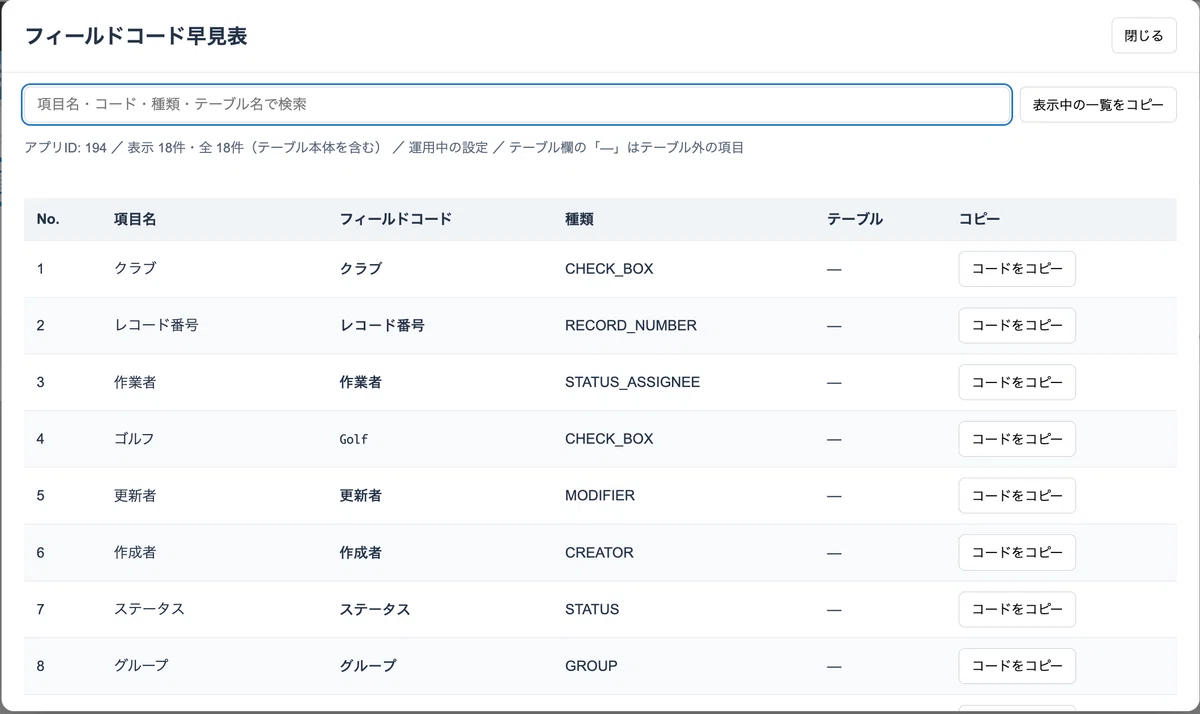Copy the code for the レコード番号 row

point(1017,326)
